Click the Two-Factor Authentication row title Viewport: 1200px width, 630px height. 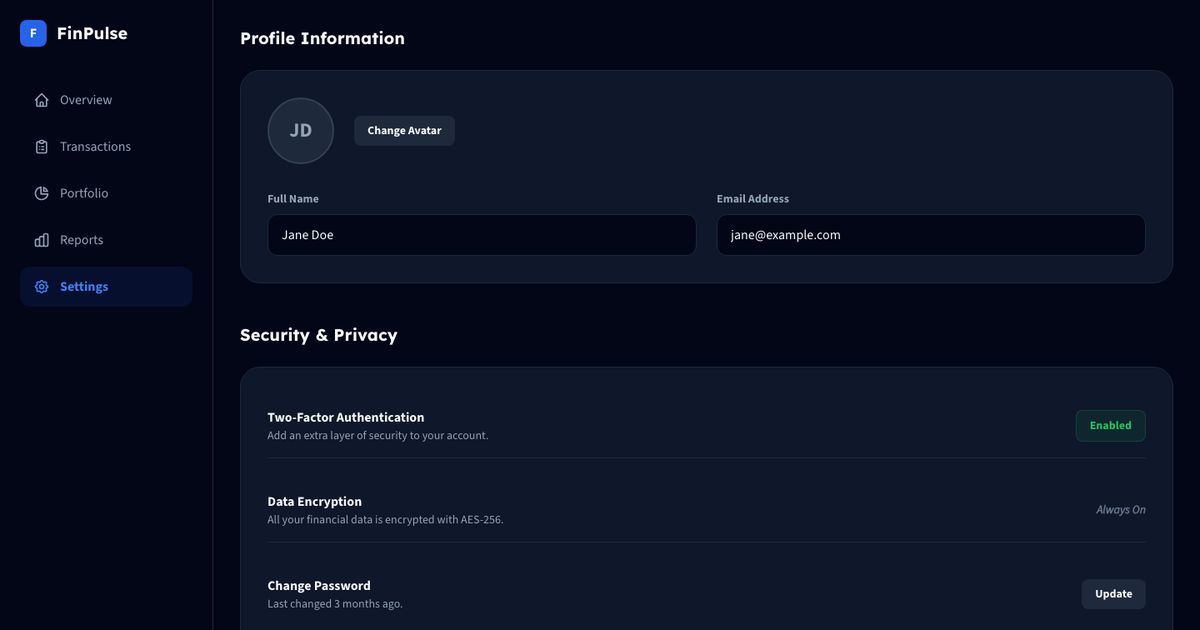(x=346, y=418)
